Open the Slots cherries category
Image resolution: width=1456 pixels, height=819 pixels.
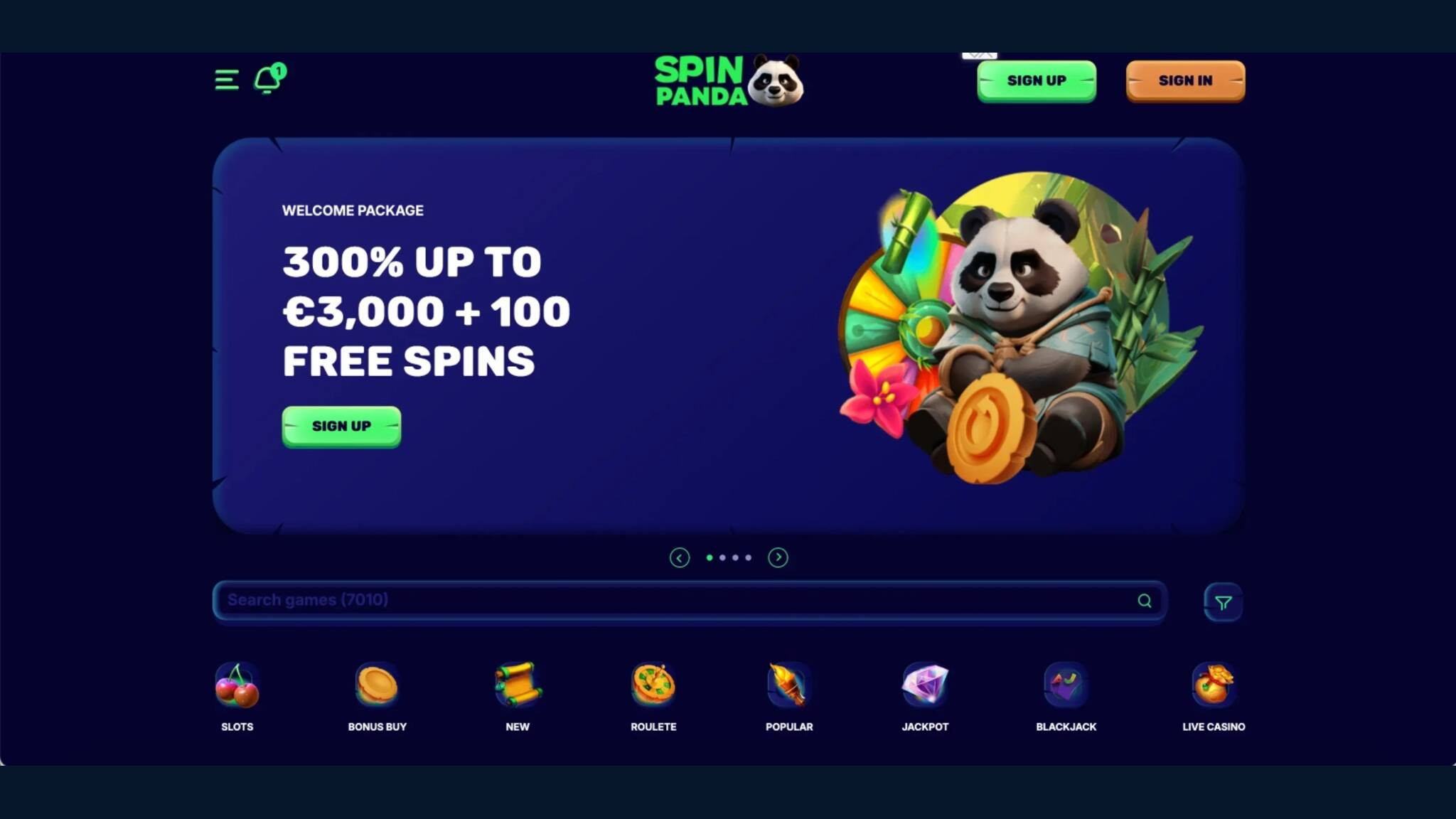click(x=237, y=697)
